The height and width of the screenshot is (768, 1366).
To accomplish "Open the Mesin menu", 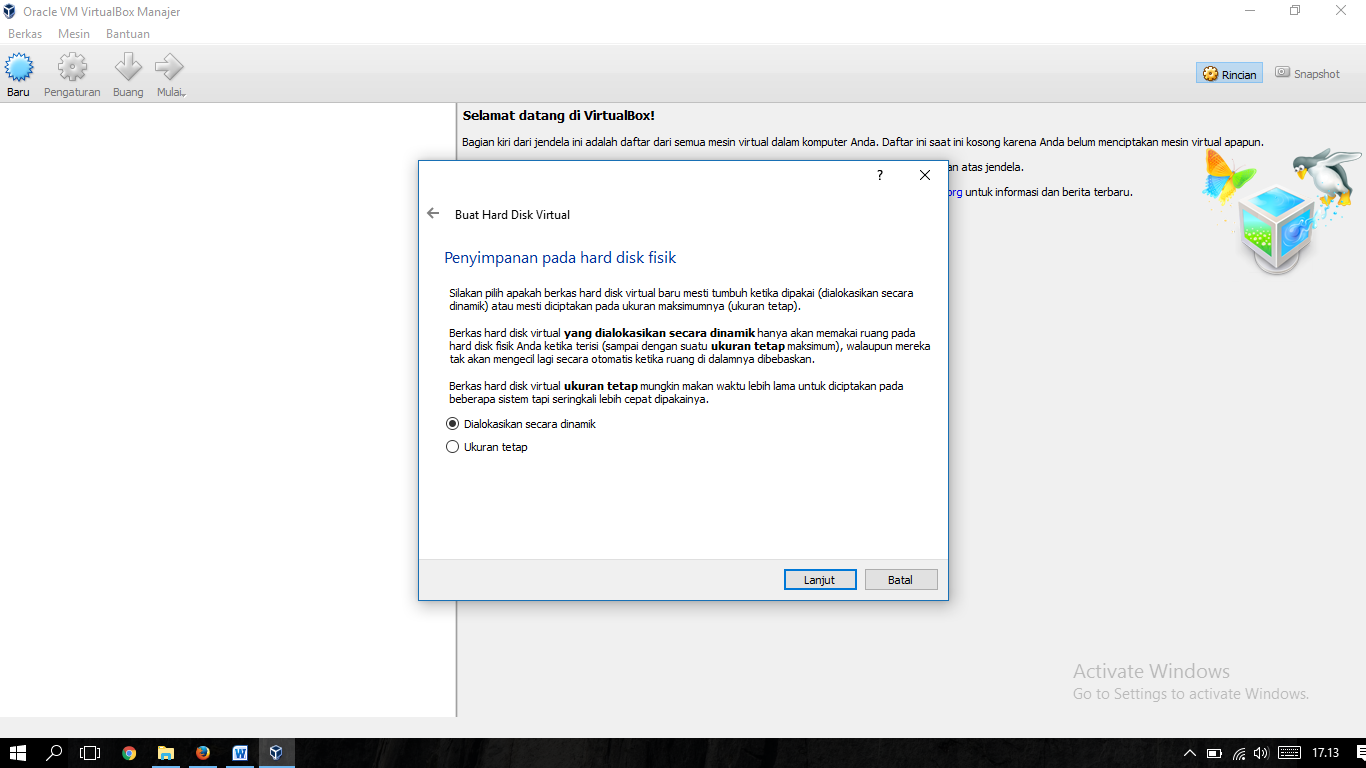I will (x=73, y=33).
